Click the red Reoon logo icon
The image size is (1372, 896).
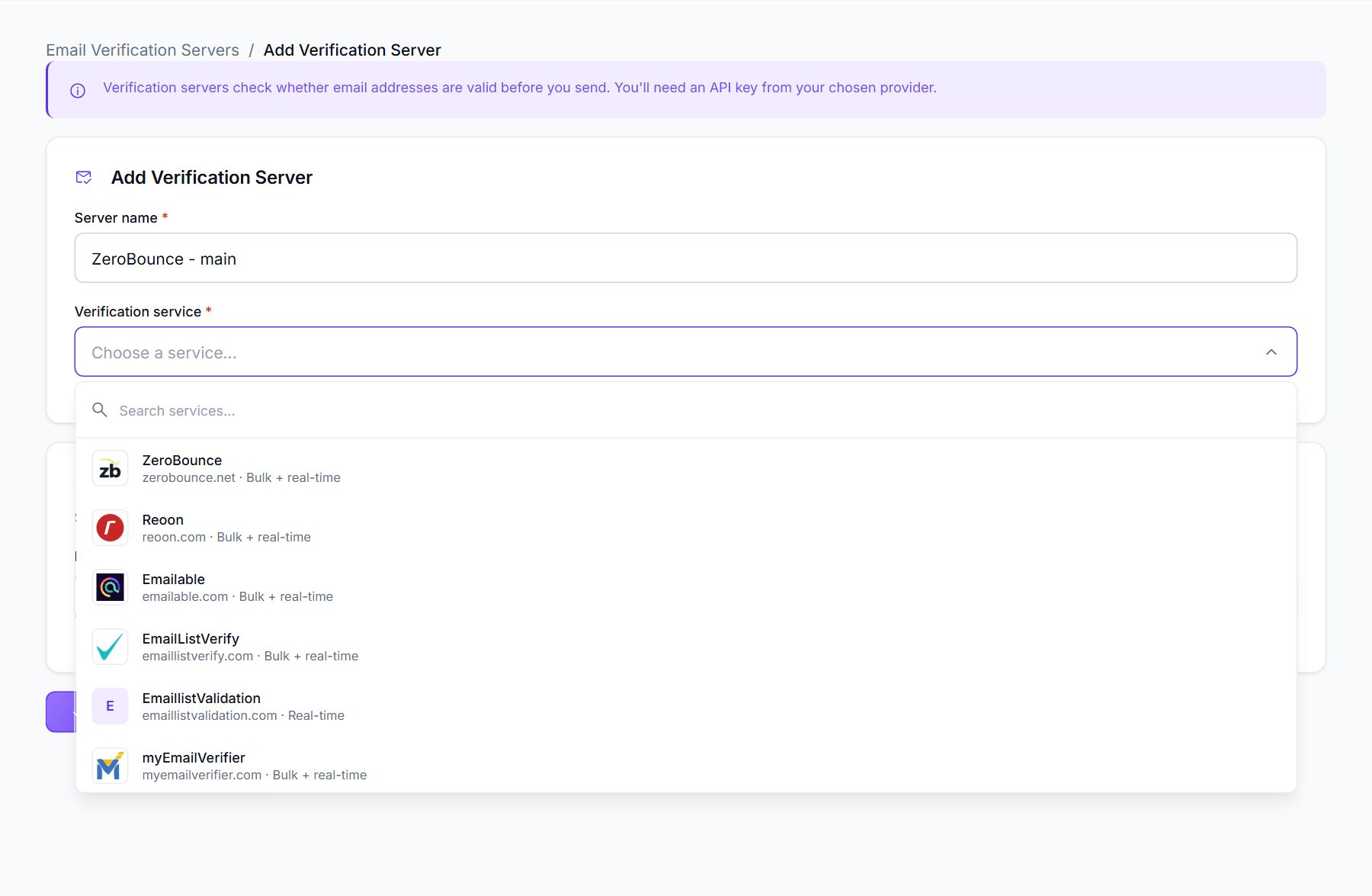pyautogui.click(x=110, y=528)
